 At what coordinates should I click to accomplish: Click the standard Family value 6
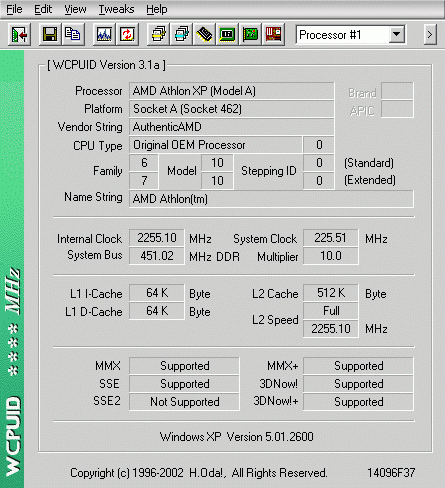[144, 163]
